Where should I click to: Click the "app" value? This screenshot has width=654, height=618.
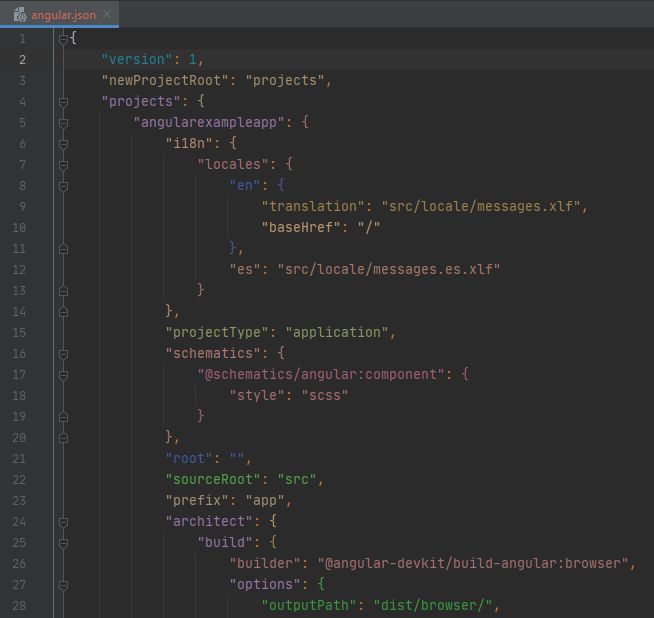click(265, 500)
